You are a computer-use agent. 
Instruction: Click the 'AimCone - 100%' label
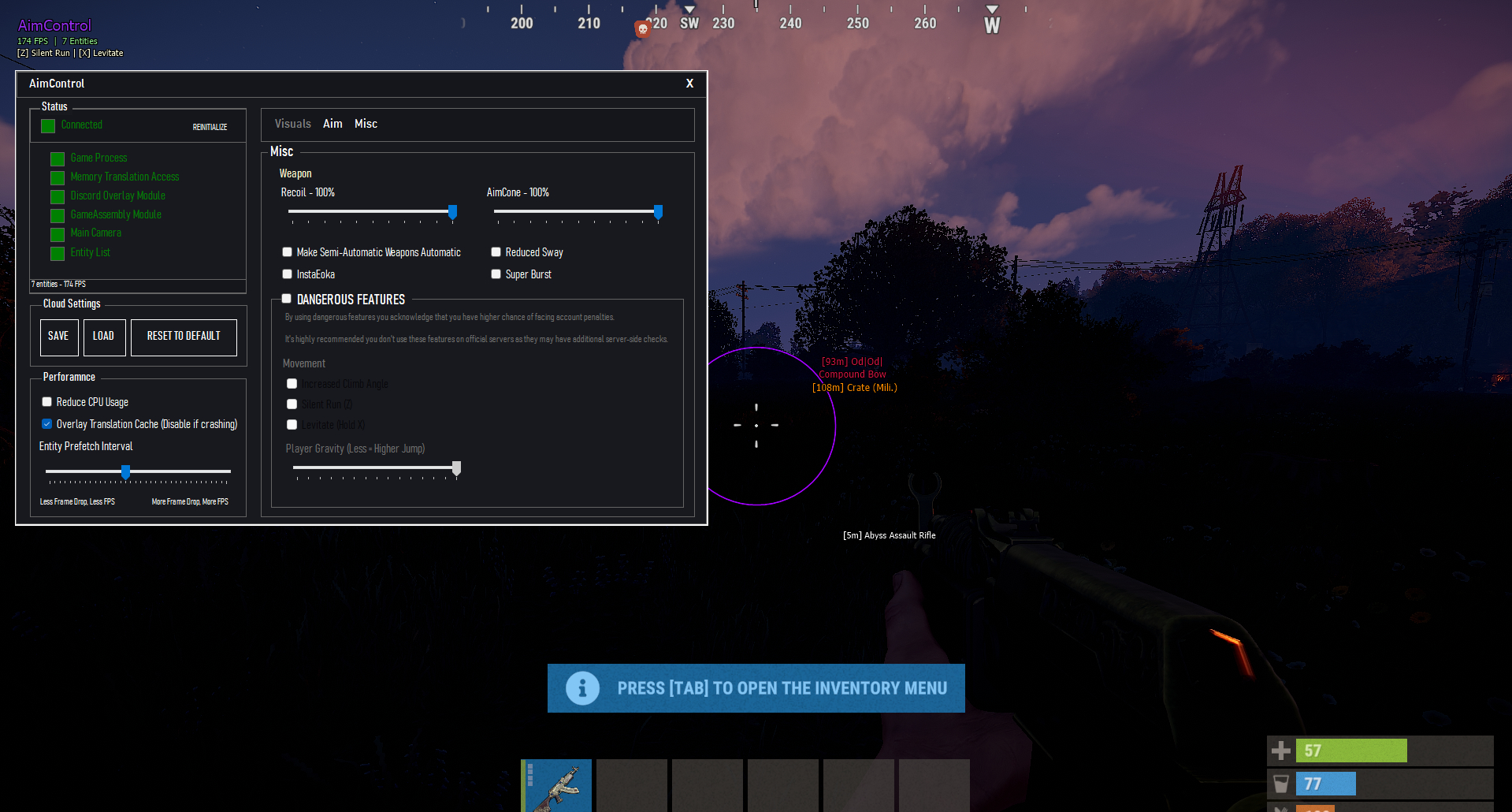point(518,192)
